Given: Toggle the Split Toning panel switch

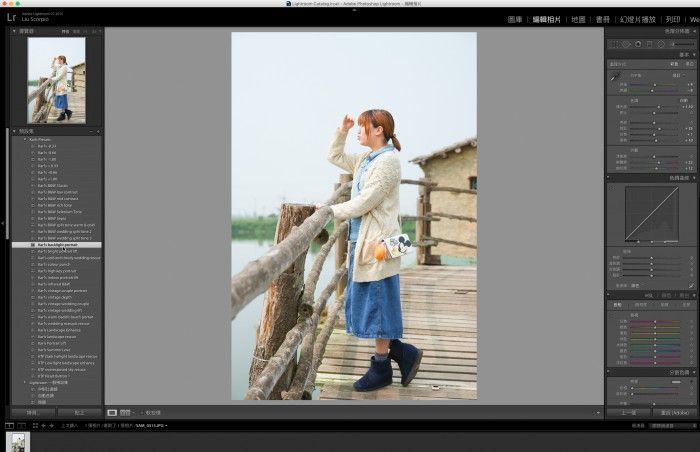Looking at the screenshot, I should pos(608,372).
